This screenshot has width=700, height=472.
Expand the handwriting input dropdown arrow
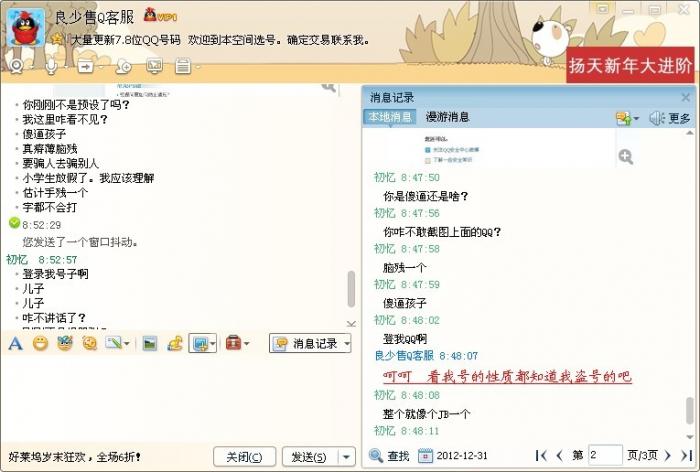pos(127,343)
